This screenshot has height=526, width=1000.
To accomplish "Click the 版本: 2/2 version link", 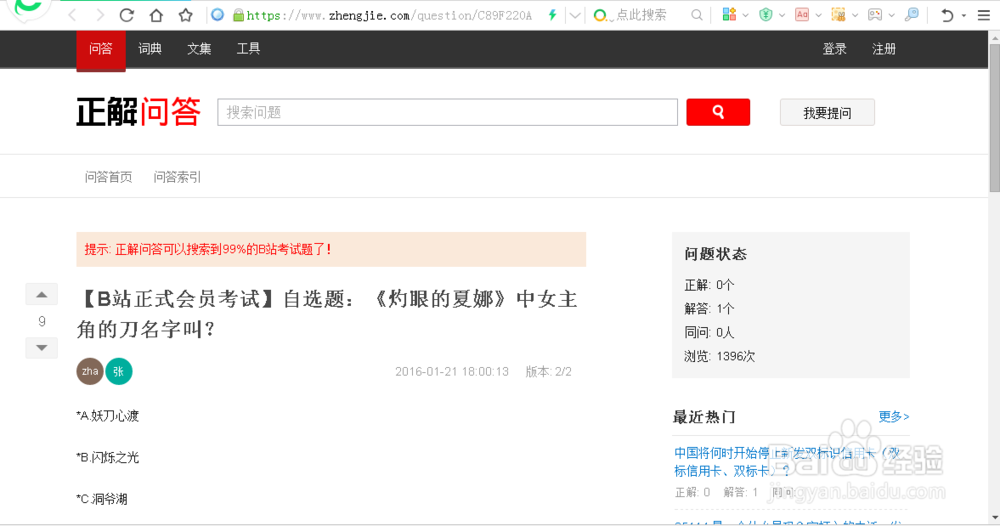I will click(548, 372).
